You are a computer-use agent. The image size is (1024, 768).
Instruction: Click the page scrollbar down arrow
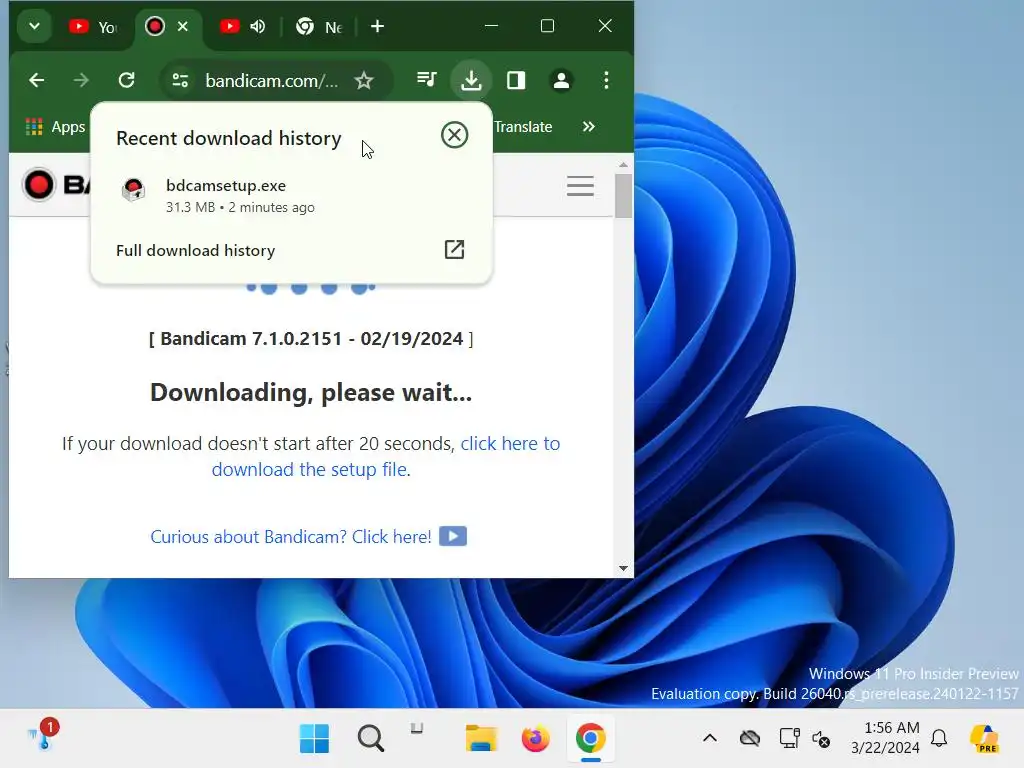coord(623,568)
